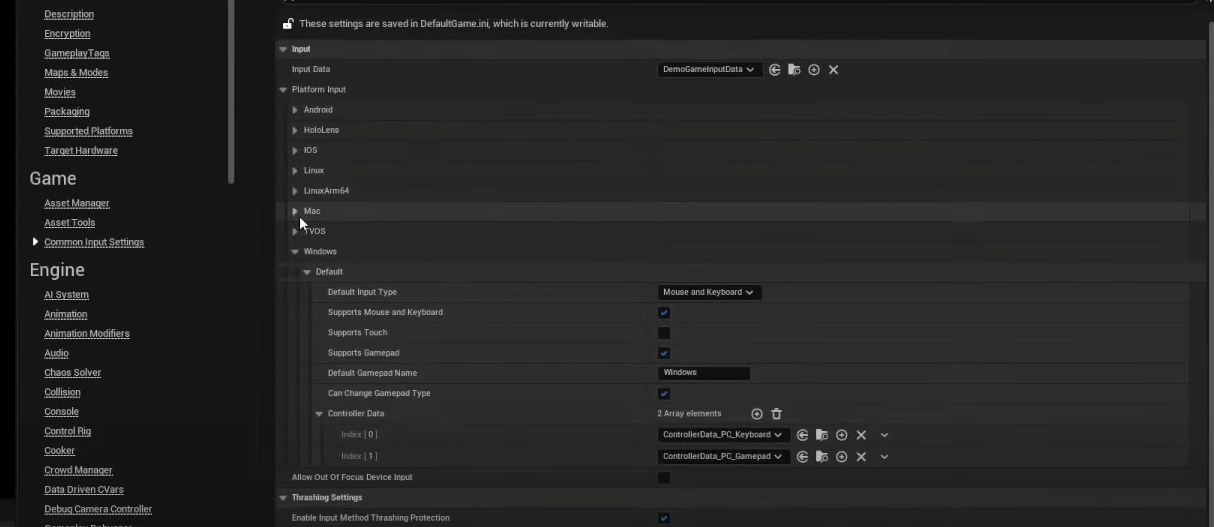The height and width of the screenshot is (527, 1214).
Task: Browse to Input Data asset in Content Browser
Action: pyautogui.click(x=794, y=70)
